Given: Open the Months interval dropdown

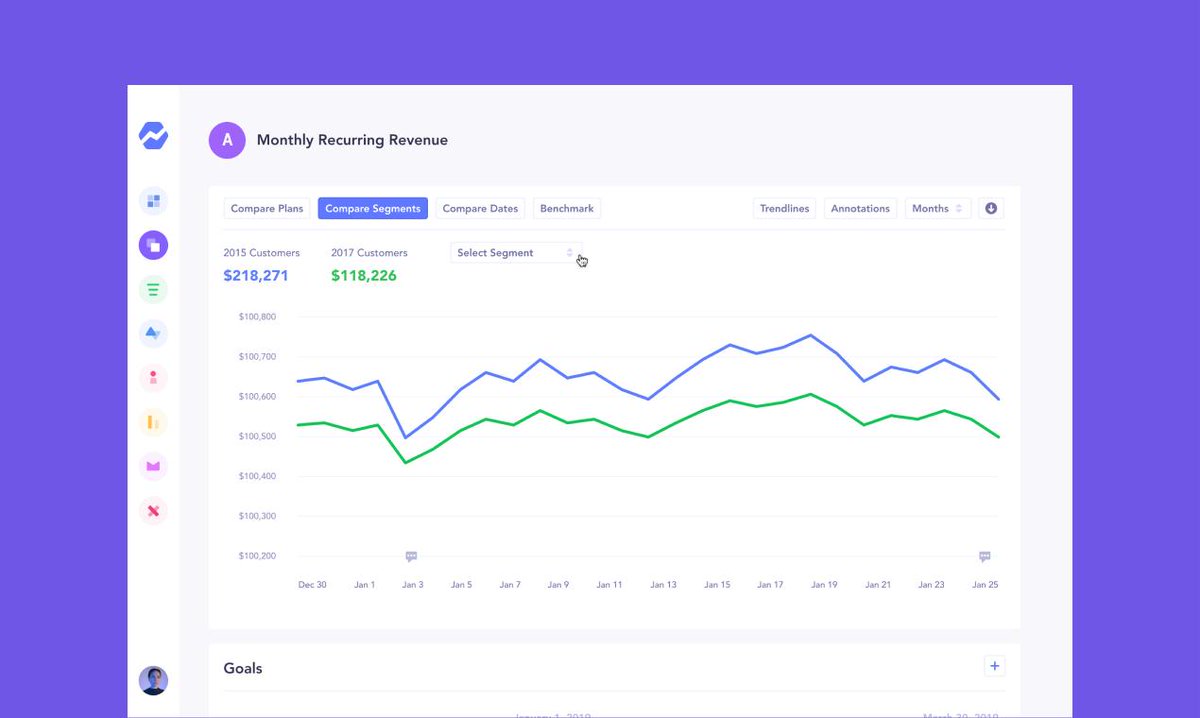Looking at the screenshot, I should 938,208.
